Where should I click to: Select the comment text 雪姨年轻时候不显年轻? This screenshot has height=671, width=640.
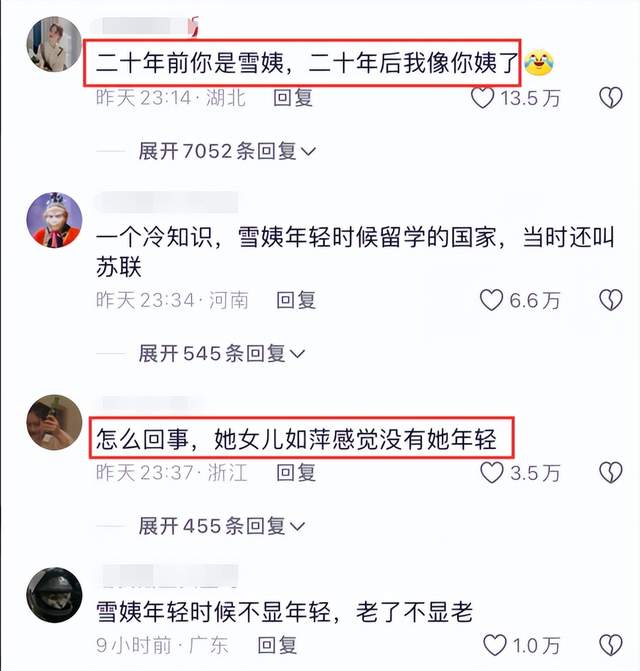point(213,612)
